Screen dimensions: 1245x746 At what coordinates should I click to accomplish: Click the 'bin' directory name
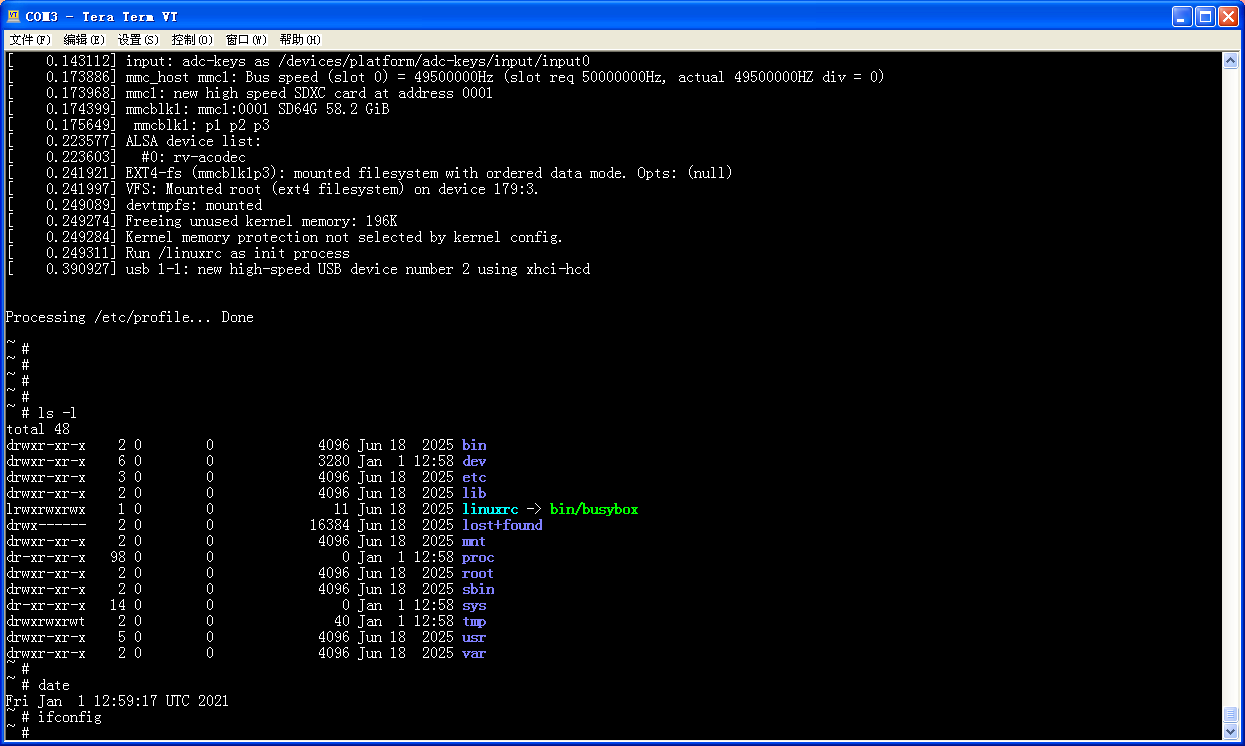pyautogui.click(x=474, y=445)
